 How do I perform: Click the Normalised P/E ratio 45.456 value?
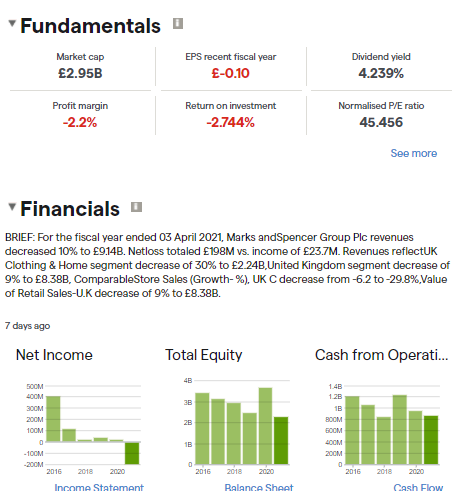(381, 123)
